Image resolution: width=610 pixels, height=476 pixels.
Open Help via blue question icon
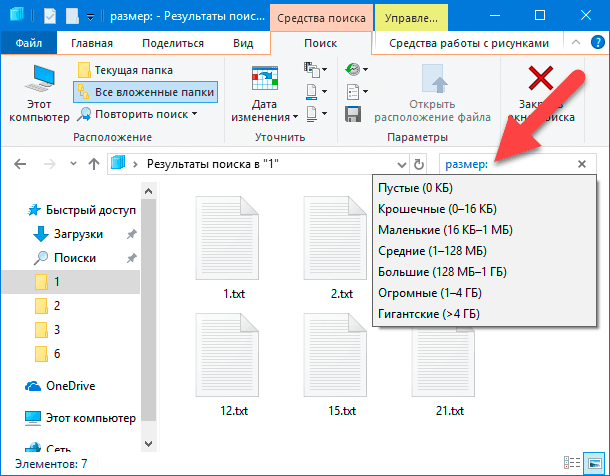coord(598,42)
